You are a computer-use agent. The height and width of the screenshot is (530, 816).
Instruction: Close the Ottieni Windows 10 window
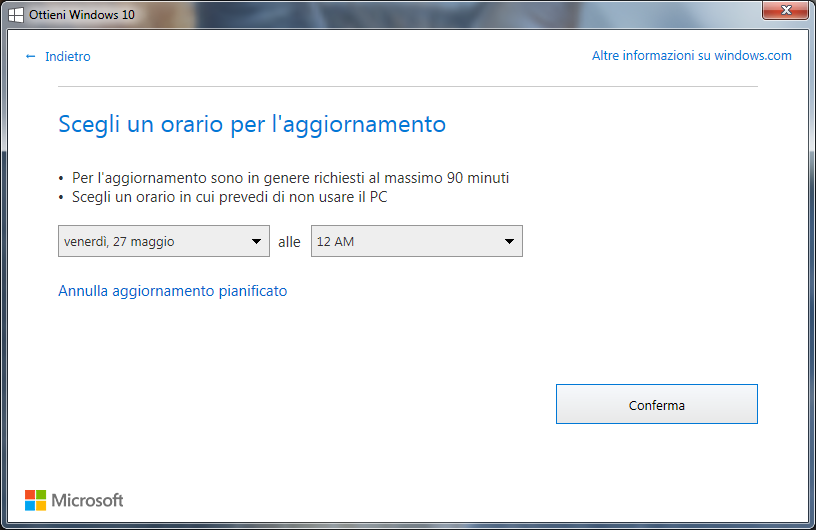click(x=786, y=10)
